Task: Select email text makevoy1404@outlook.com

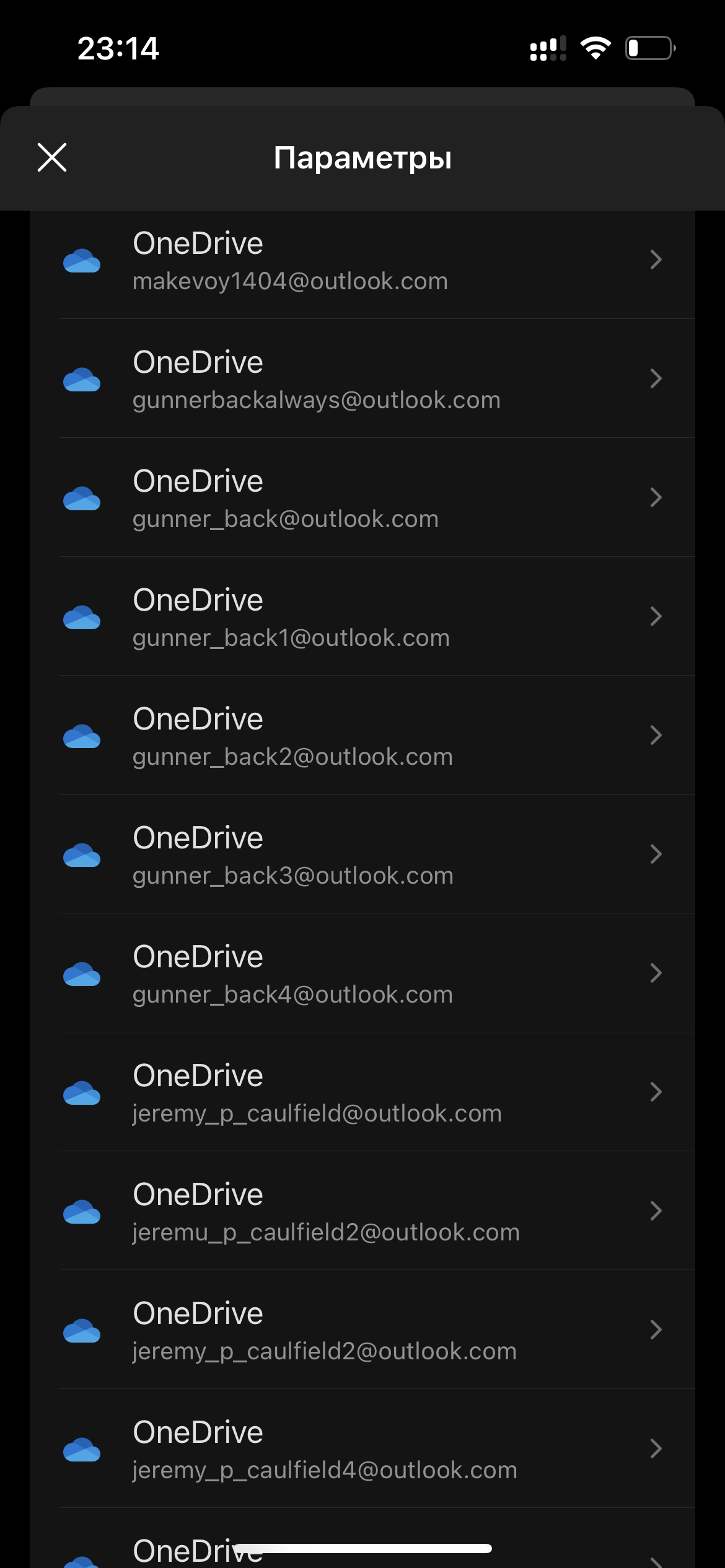Action: point(290,282)
